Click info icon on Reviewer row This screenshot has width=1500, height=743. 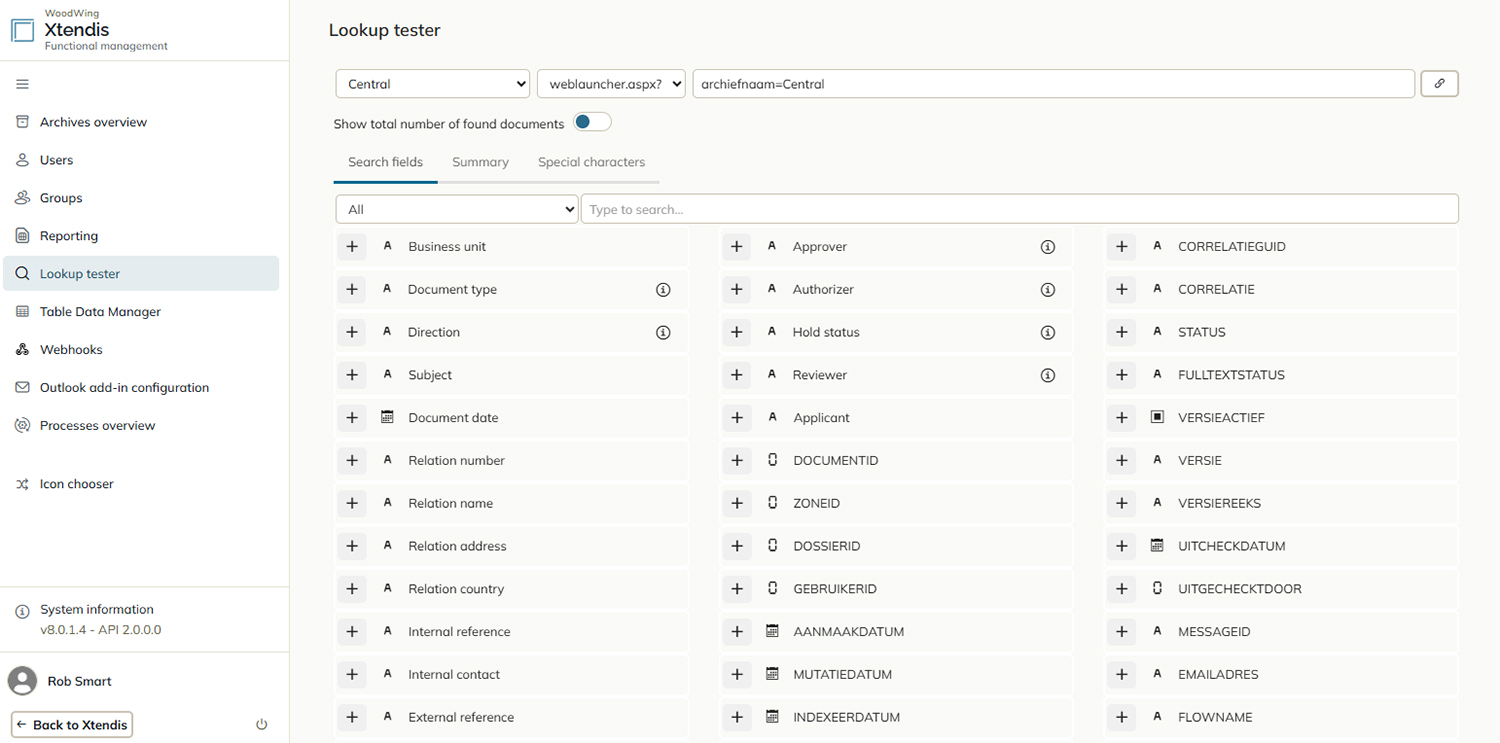click(x=1048, y=375)
